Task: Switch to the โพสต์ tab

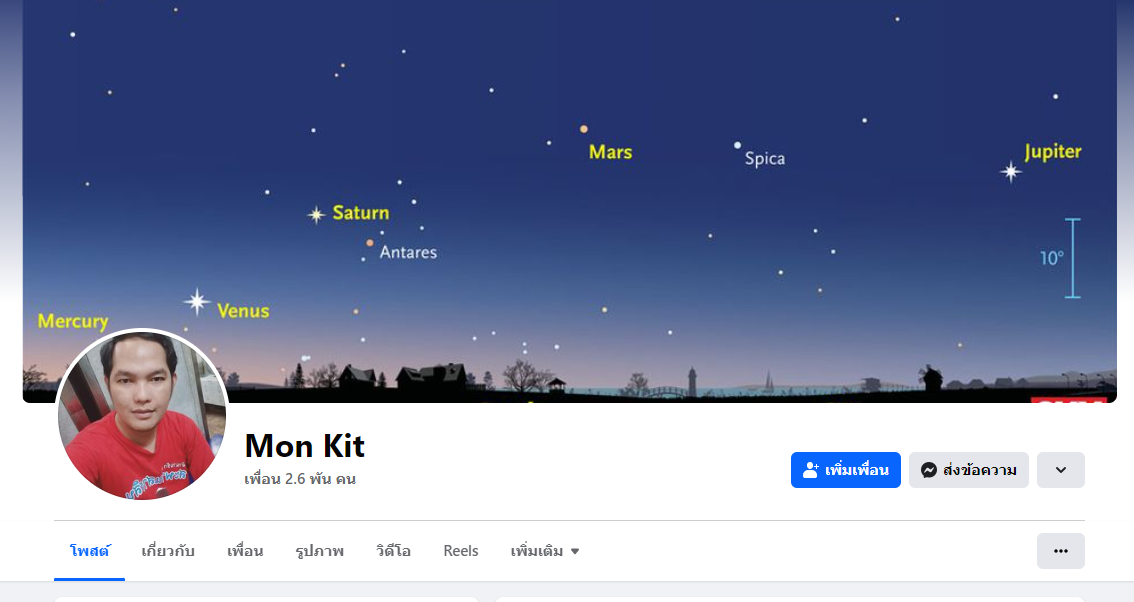Action: pyautogui.click(x=90, y=551)
